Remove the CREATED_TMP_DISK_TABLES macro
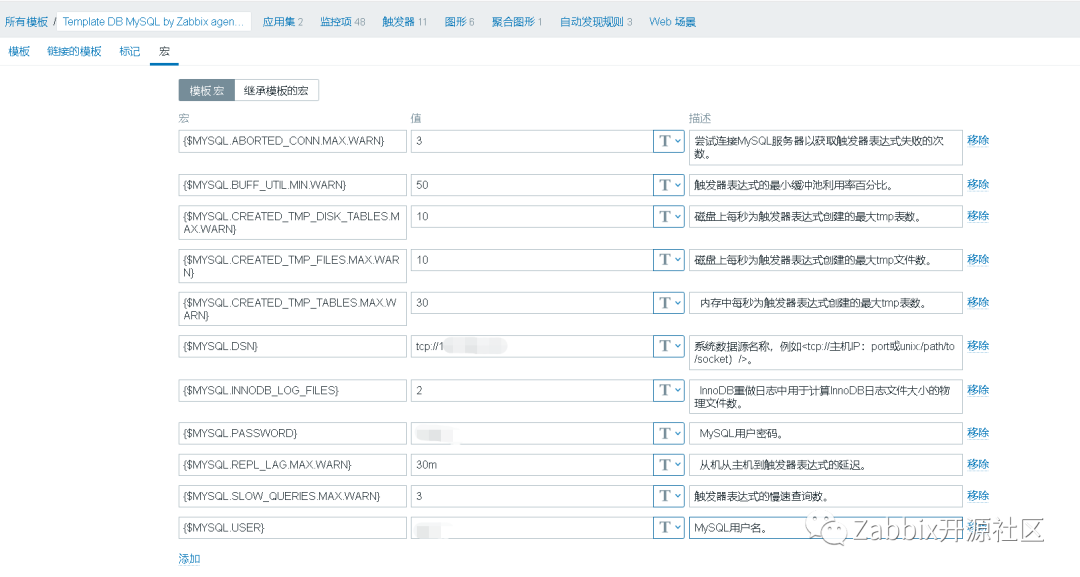Image resolution: width=1080 pixels, height=577 pixels. (977, 216)
